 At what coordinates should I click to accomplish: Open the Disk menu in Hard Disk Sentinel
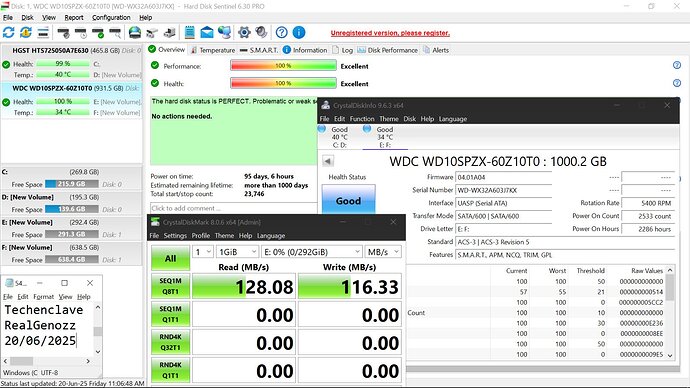(x=27, y=18)
